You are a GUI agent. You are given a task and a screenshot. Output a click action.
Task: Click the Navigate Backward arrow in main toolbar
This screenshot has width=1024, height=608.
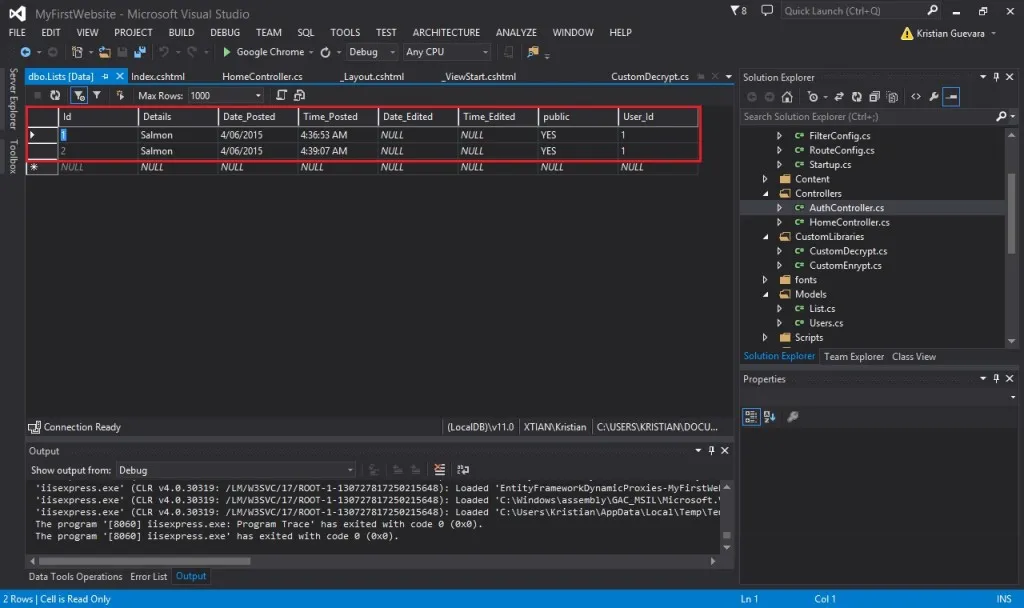click(25, 52)
